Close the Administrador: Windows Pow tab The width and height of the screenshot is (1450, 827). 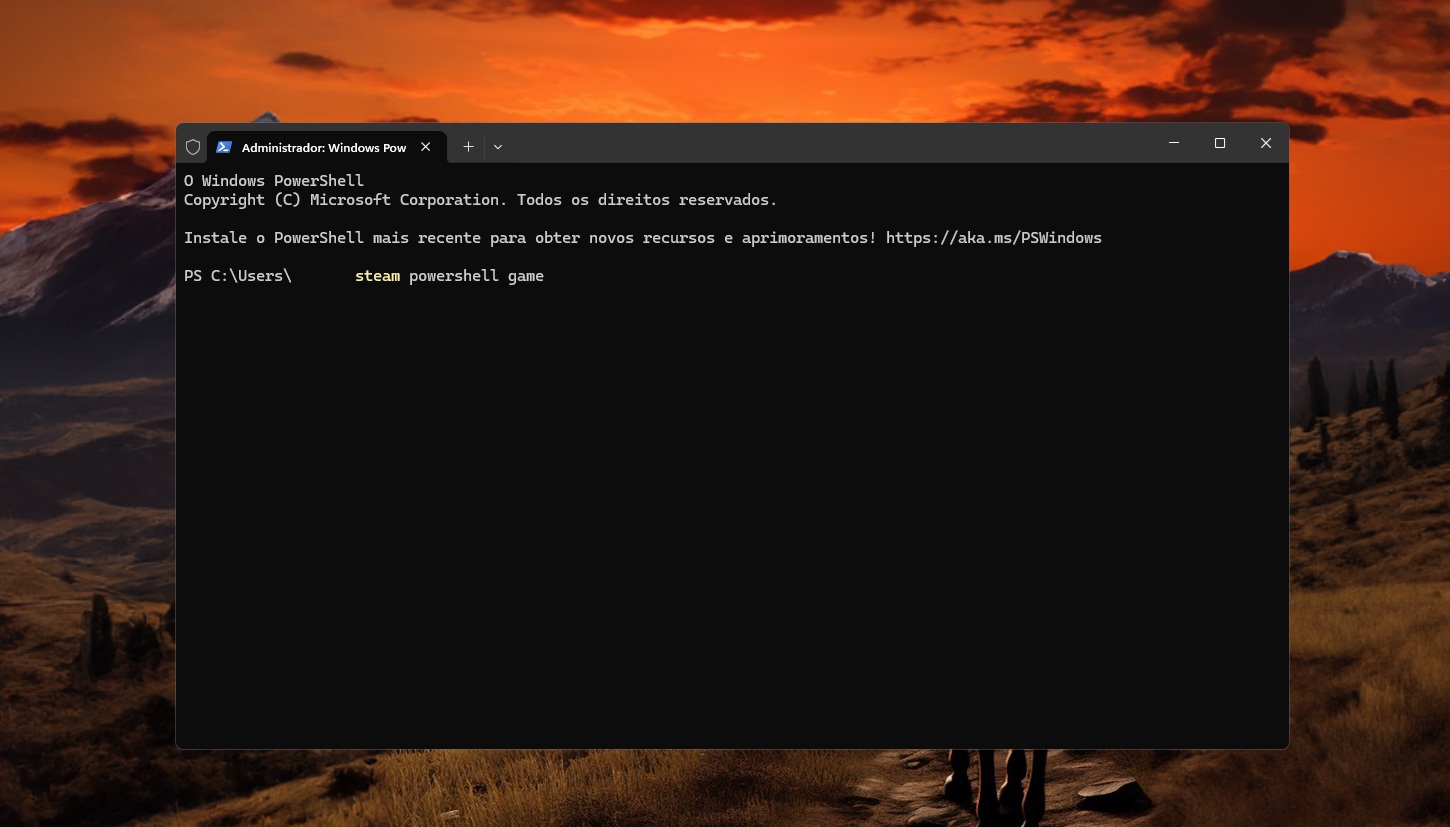(425, 146)
